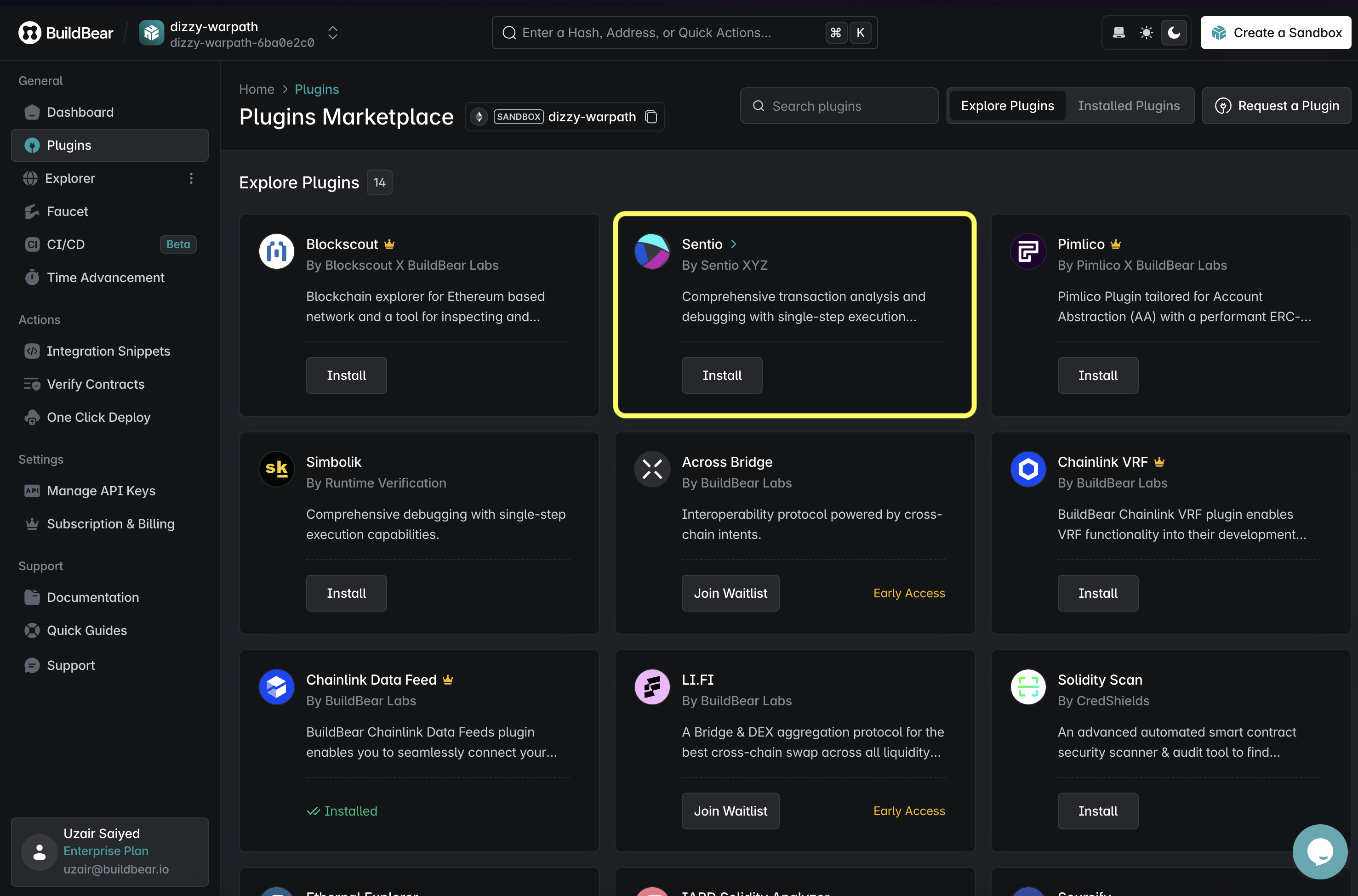The width and height of the screenshot is (1358, 896).
Task: Click the BuildBear logo
Action: (66, 33)
